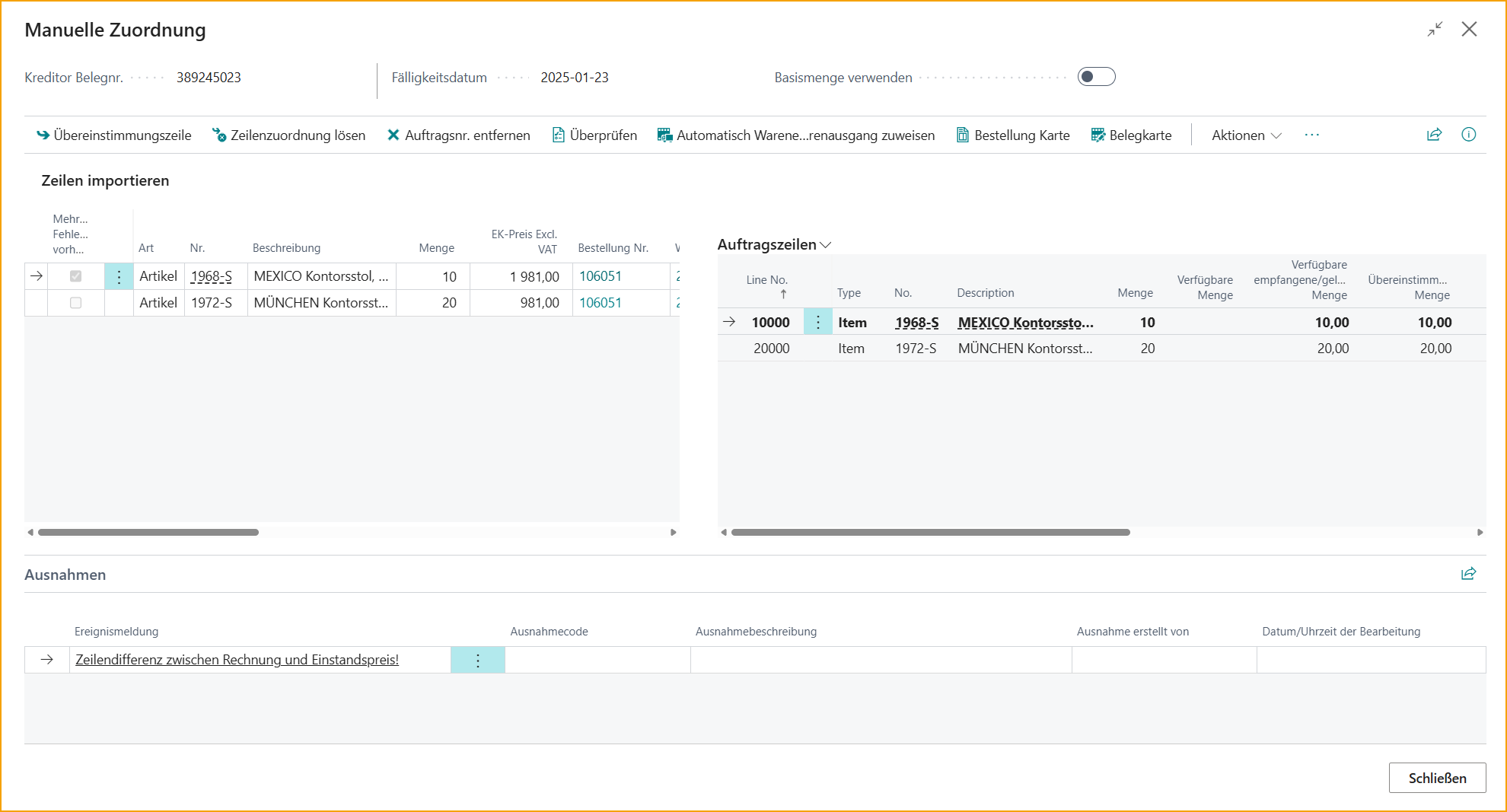The width and height of the screenshot is (1507, 812).
Task: Open row menu for the exception message
Action: coord(477,660)
